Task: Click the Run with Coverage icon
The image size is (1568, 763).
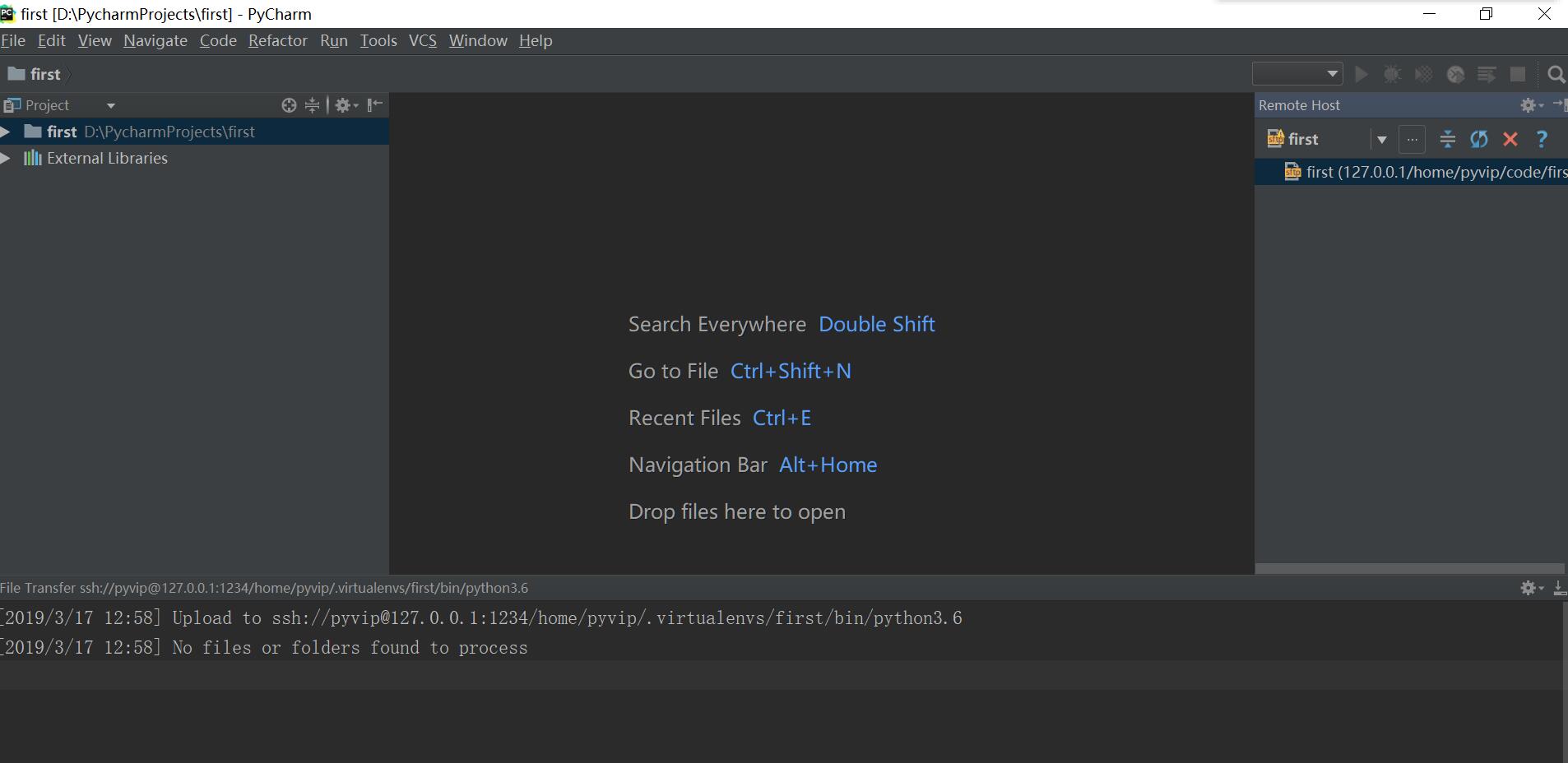Action: [1423, 74]
